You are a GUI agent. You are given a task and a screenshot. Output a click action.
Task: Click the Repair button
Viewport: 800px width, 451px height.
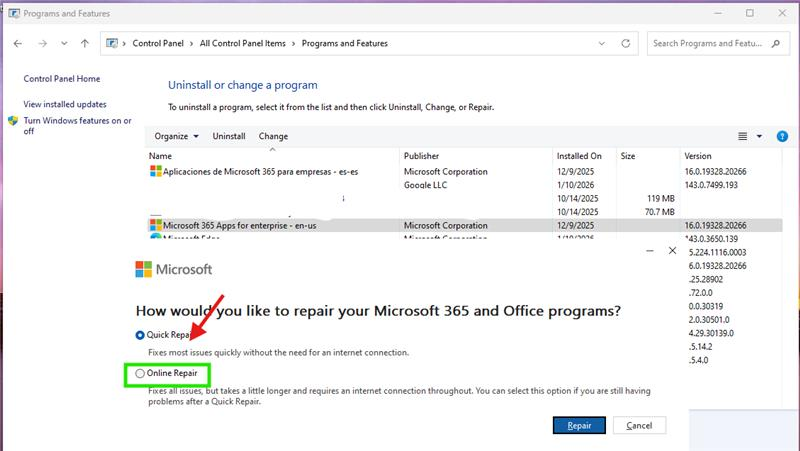579,425
